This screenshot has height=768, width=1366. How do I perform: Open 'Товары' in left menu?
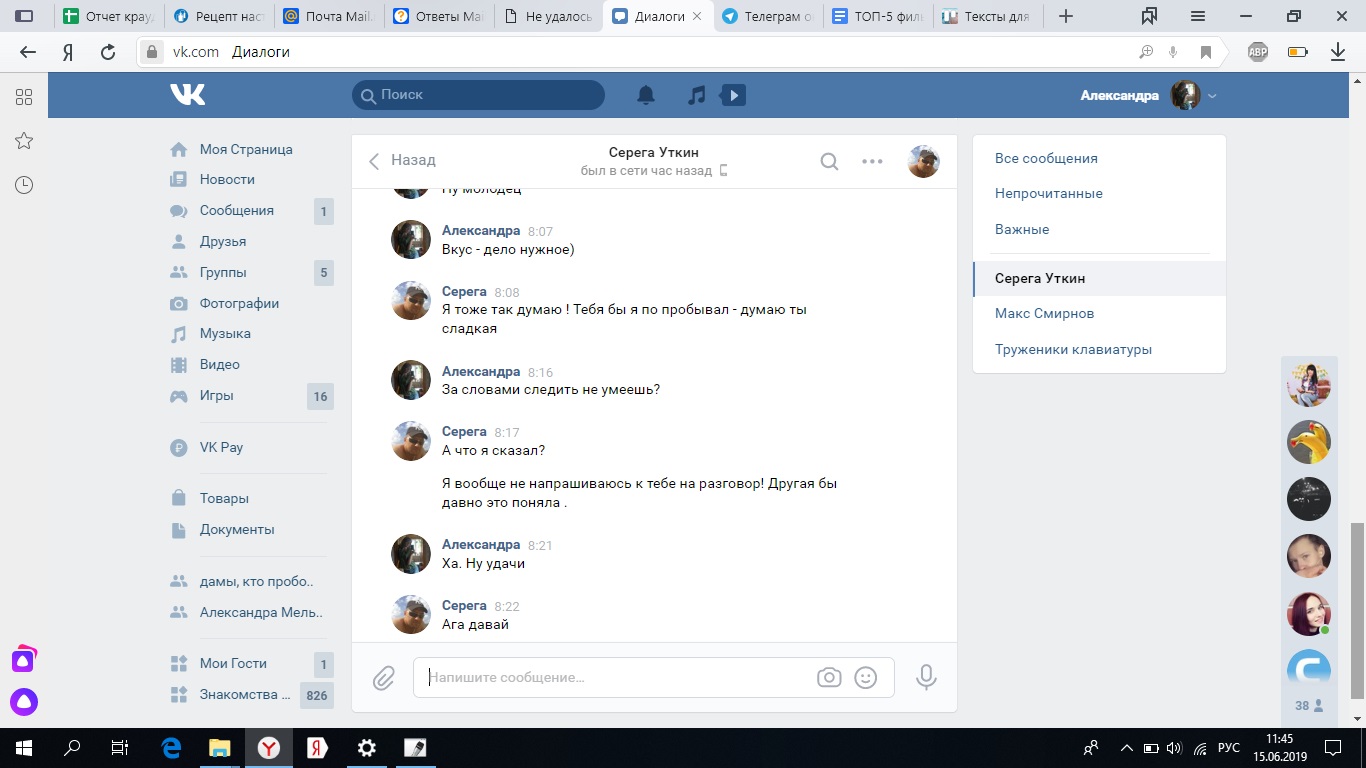click(224, 498)
